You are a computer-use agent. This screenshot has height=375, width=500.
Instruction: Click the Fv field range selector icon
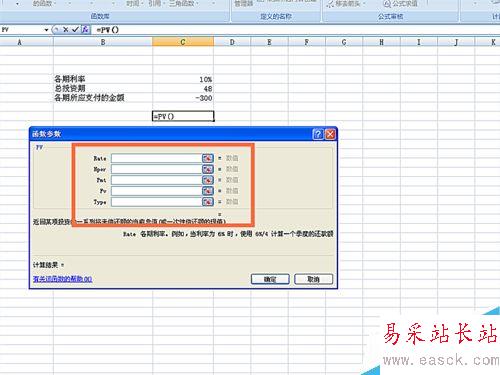click(208, 191)
